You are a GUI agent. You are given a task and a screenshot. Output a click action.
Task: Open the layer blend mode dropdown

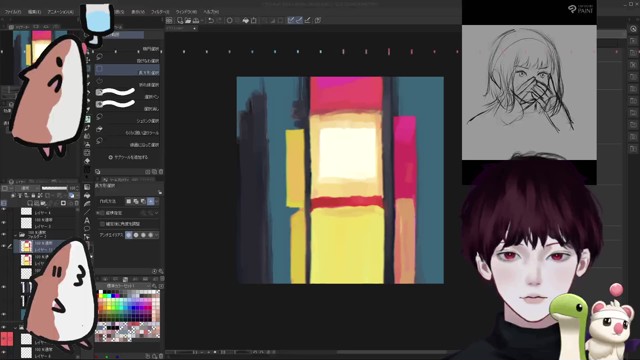[x=25, y=188]
